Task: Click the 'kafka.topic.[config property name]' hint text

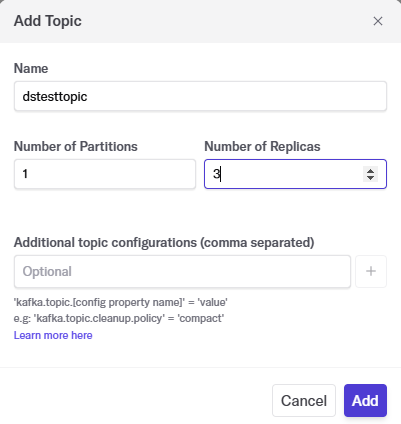Action: pyautogui.click(x=121, y=302)
